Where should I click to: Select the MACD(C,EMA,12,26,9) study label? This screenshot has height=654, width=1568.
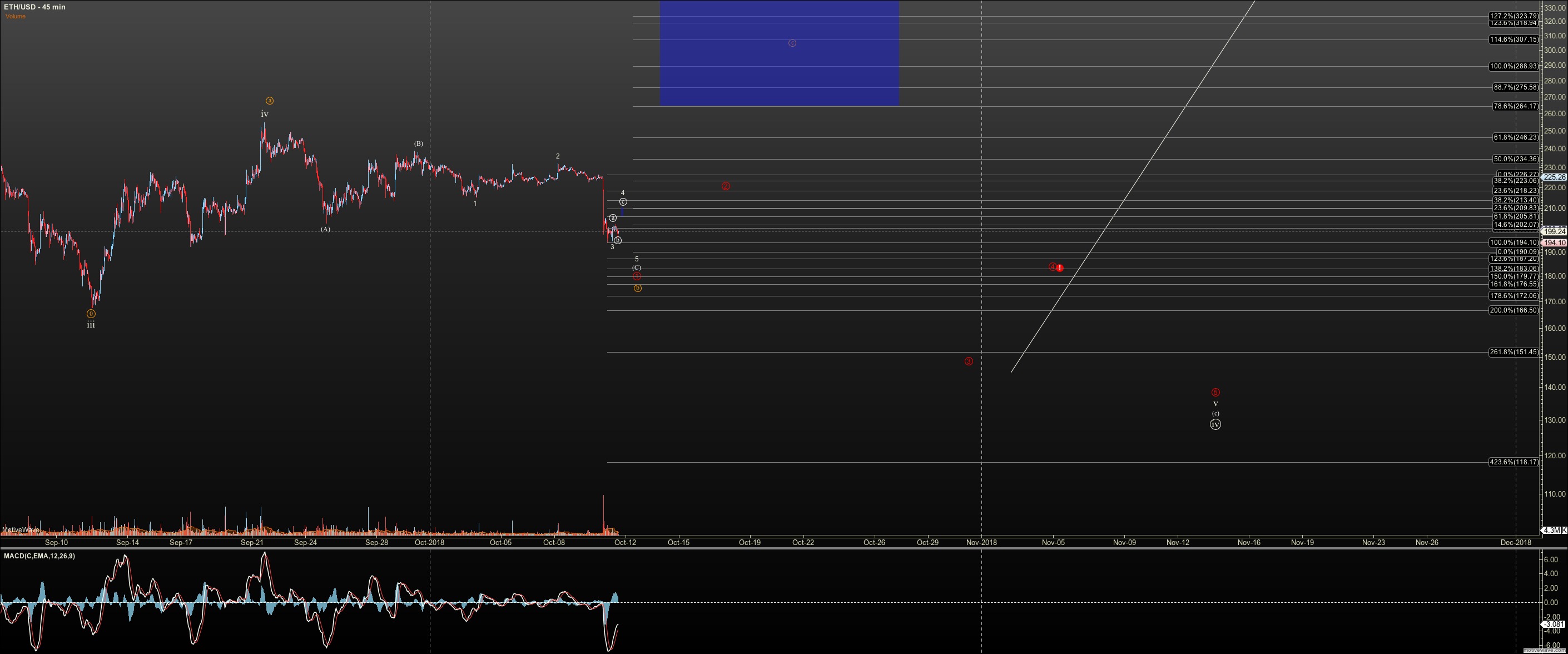point(39,556)
